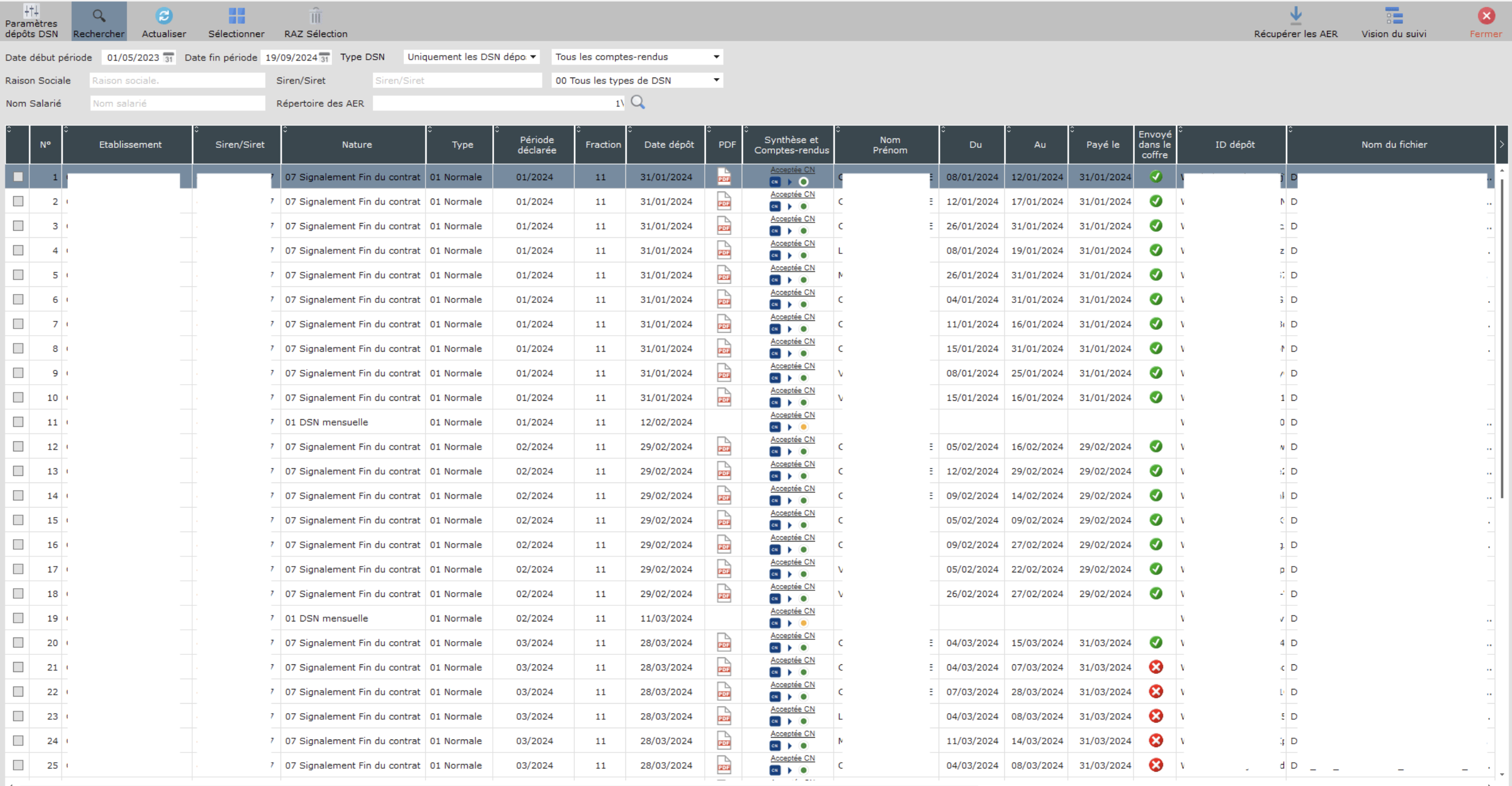Screen dimensions: 1512x786
Task: Check the checkbox for row 5
Action: (18, 275)
